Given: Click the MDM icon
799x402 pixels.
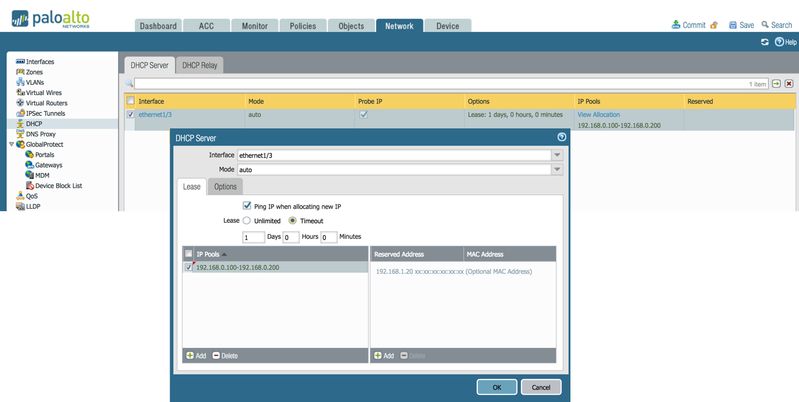Looking at the screenshot, I should [x=30, y=175].
